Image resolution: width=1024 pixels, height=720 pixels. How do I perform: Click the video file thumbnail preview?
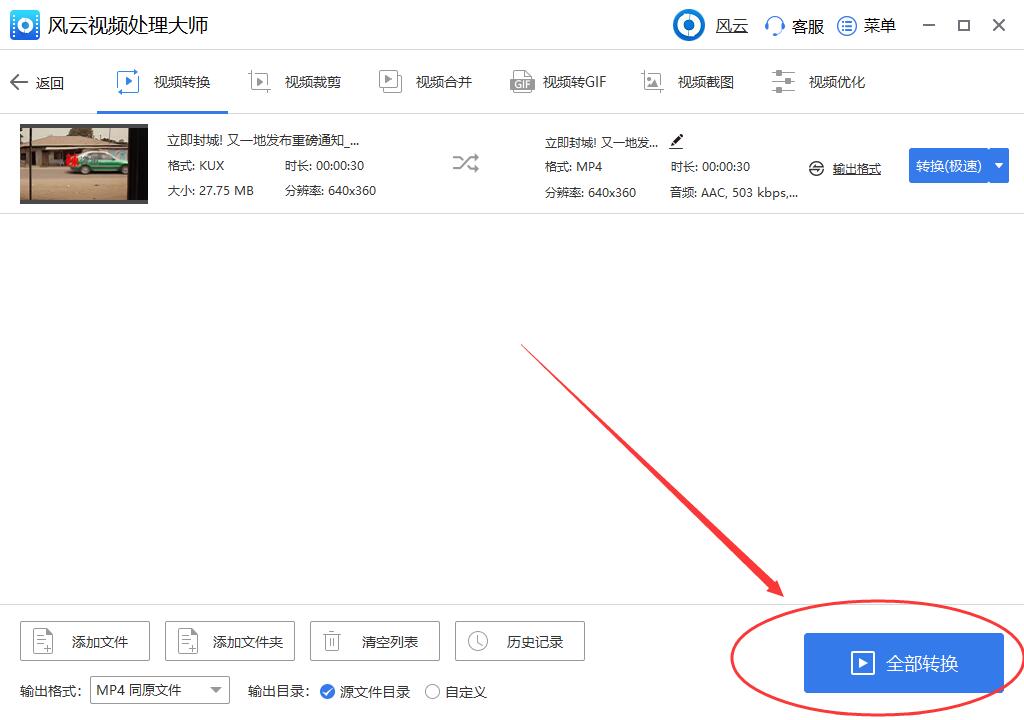click(83, 164)
